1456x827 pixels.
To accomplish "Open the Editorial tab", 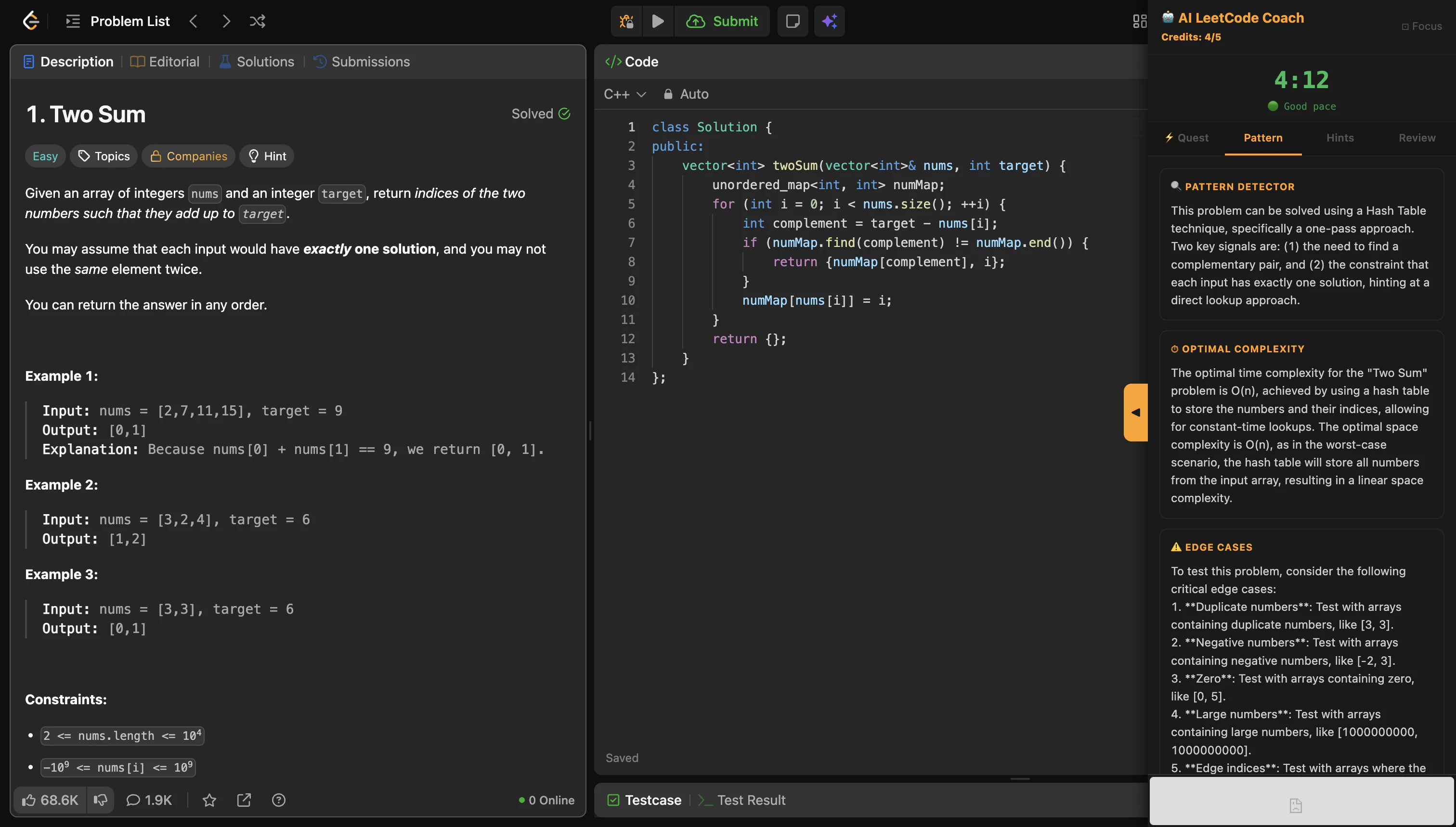I will pyautogui.click(x=165, y=61).
